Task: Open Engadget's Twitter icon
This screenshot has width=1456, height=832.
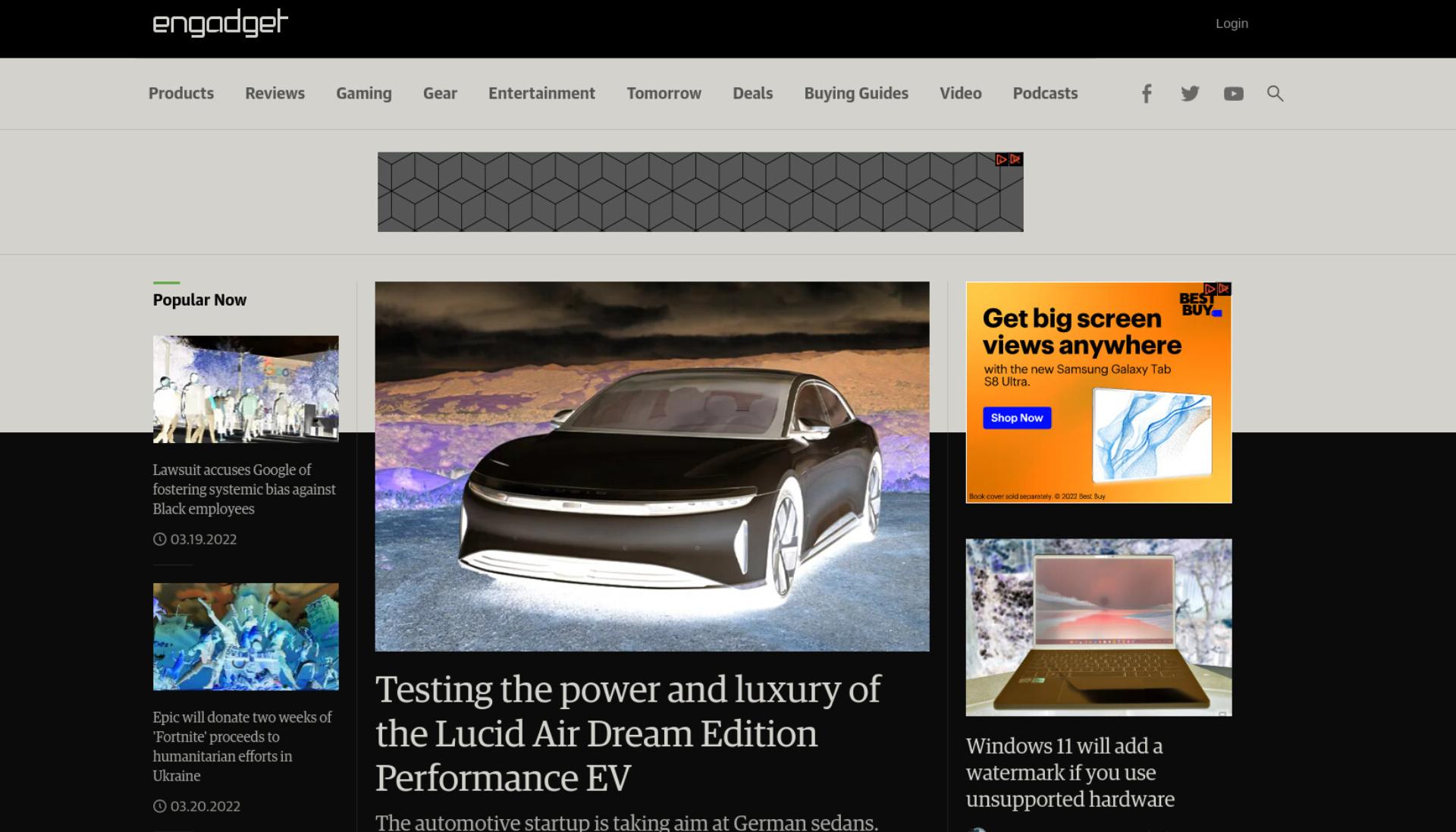Action: [x=1190, y=93]
